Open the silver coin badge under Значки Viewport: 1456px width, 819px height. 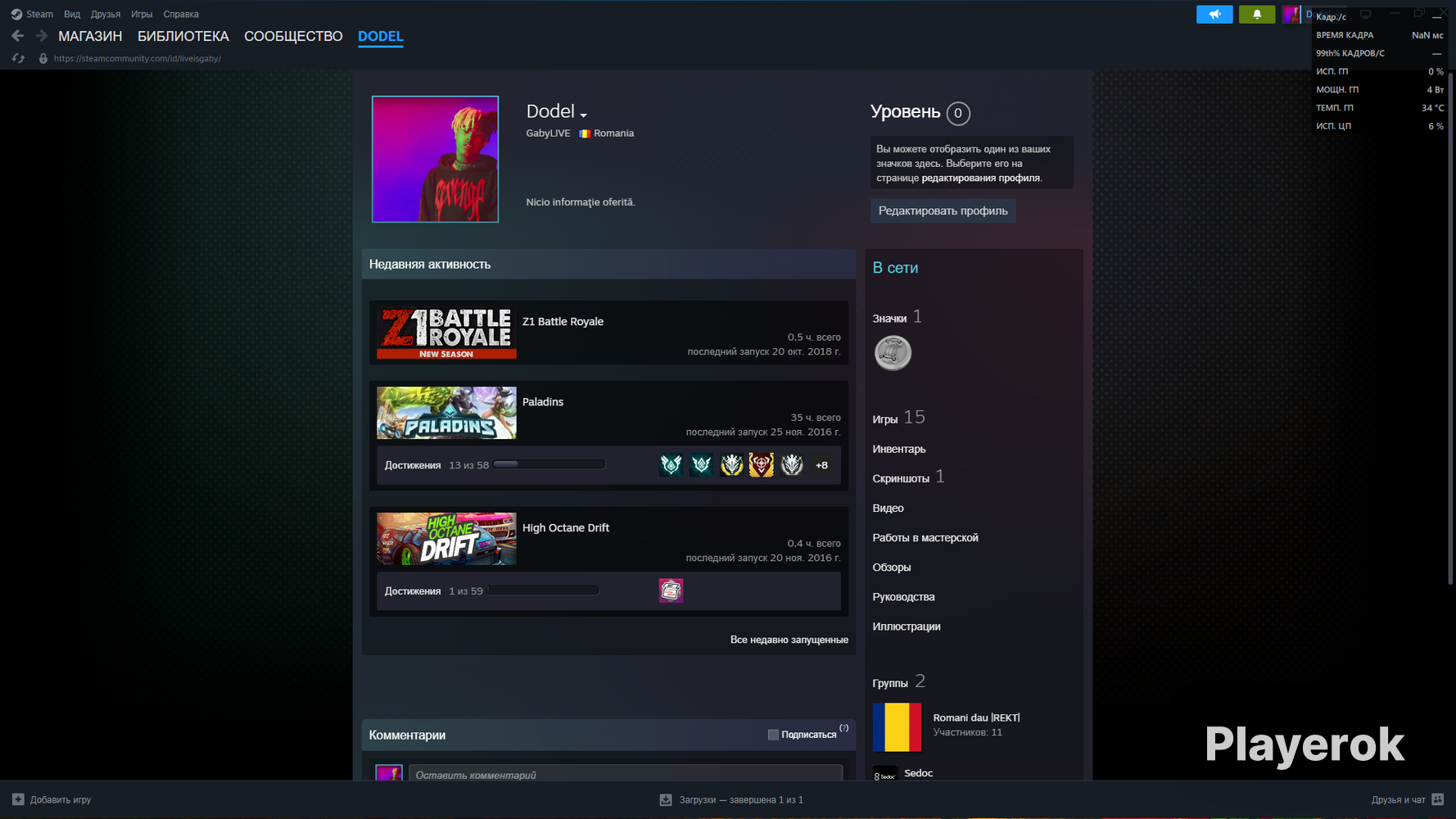[x=893, y=353]
